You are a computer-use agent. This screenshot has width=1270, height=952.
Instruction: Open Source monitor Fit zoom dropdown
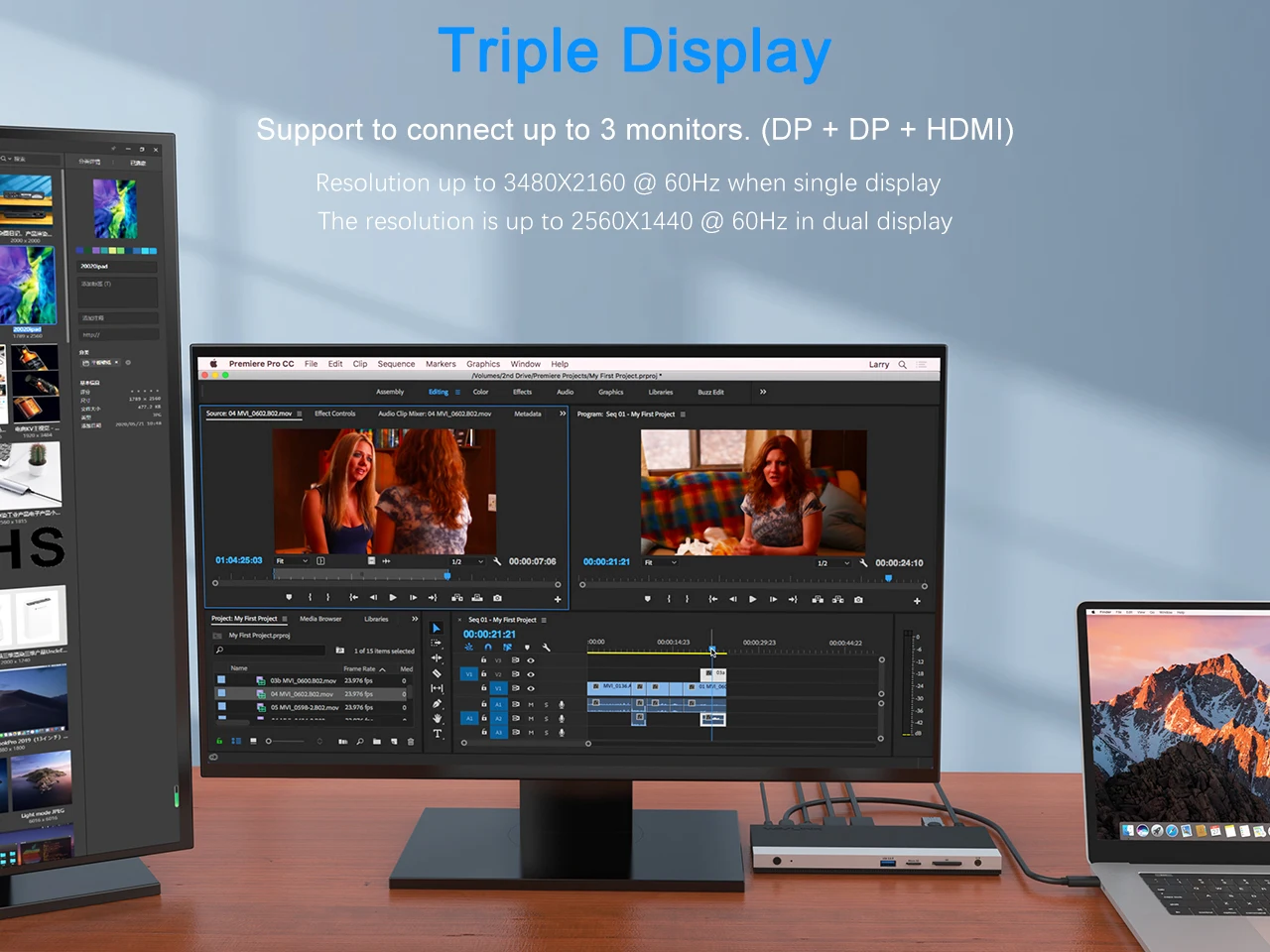coord(292,561)
